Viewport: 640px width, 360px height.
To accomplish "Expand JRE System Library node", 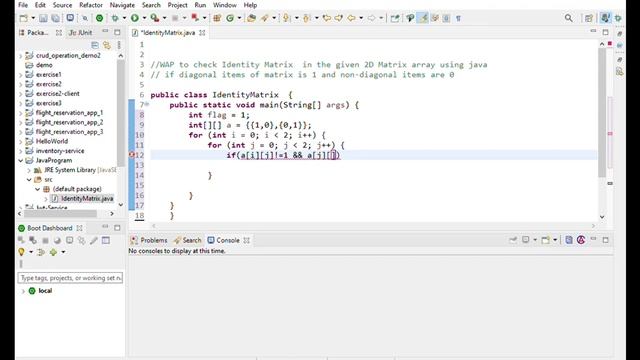I will [x=29, y=170].
